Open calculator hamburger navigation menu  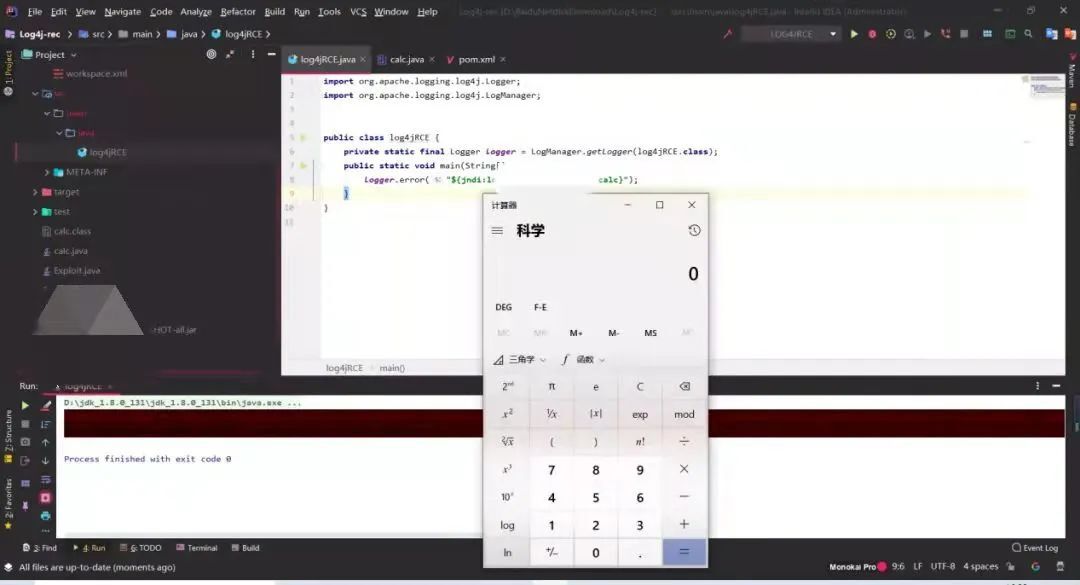(x=497, y=231)
